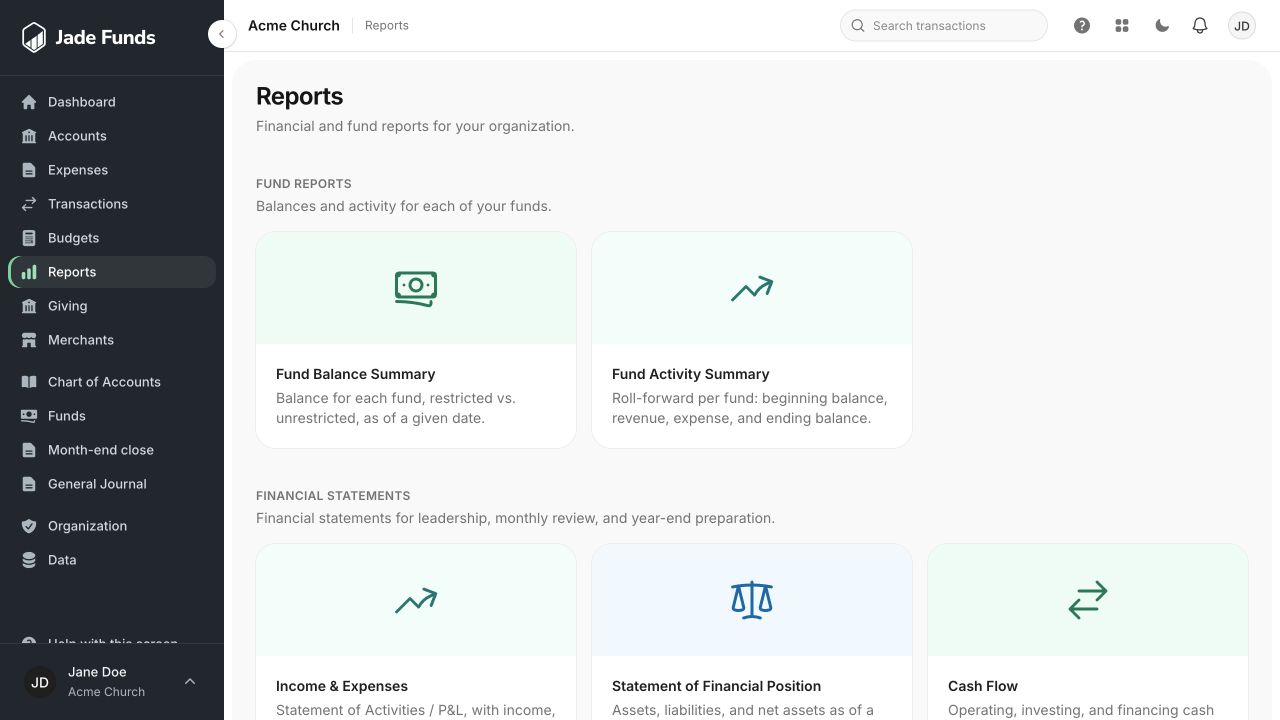Image resolution: width=1280 pixels, height=720 pixels.
Task: Click the search magnifier icon
Action: (858, 26)
